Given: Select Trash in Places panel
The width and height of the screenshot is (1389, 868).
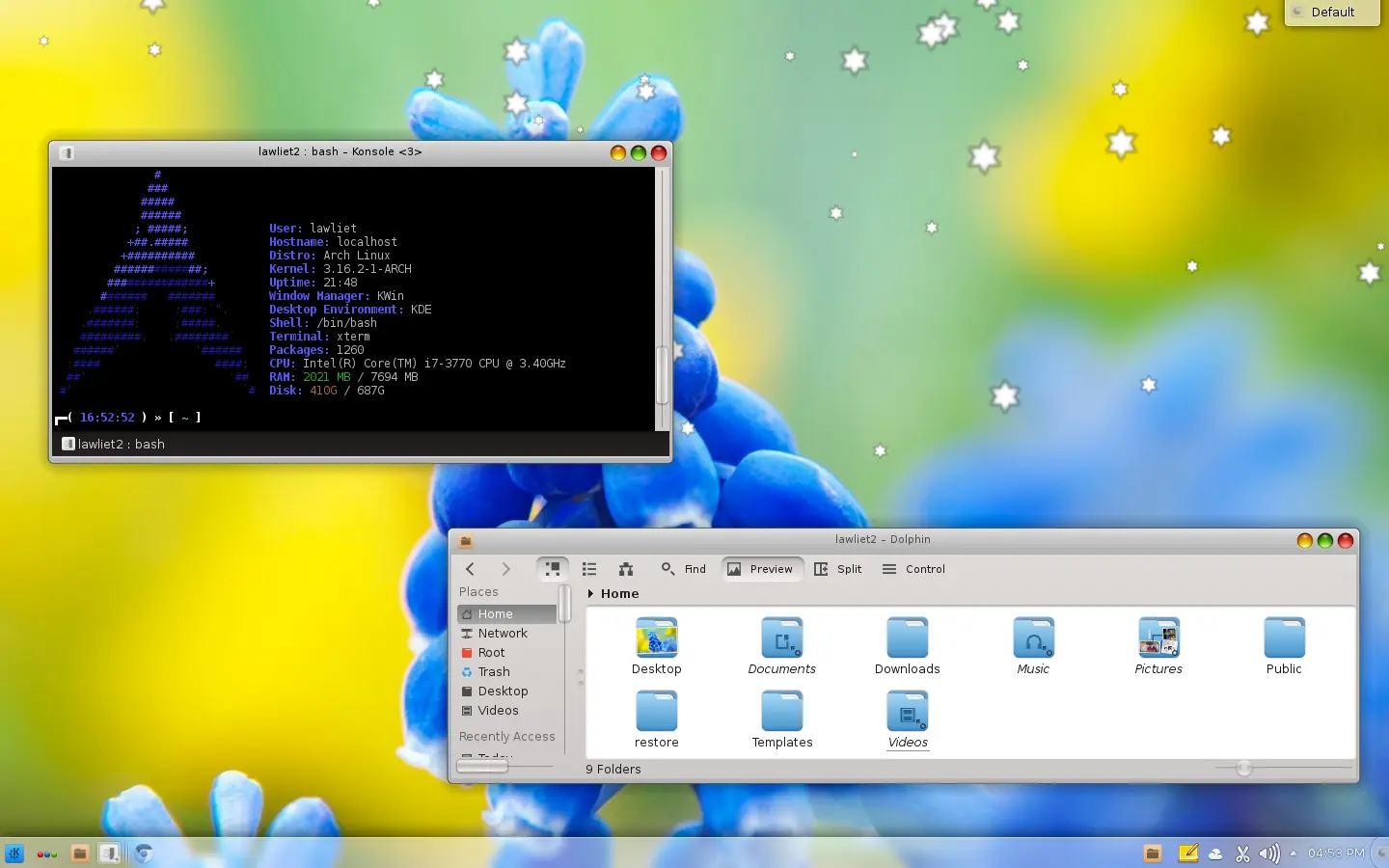Looking at the screenshot, I should pyautogui.click(x=494, y=672).
